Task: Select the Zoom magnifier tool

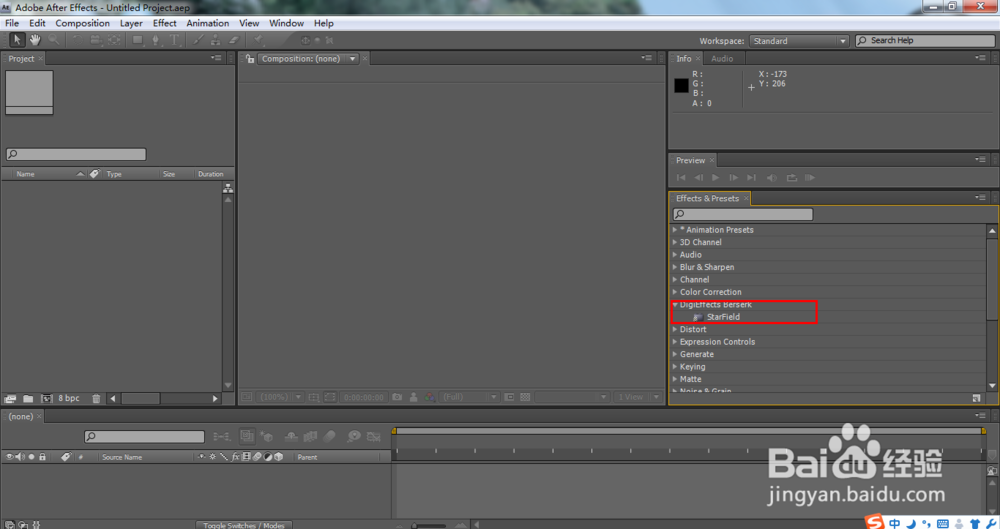Action: [54, 40]
